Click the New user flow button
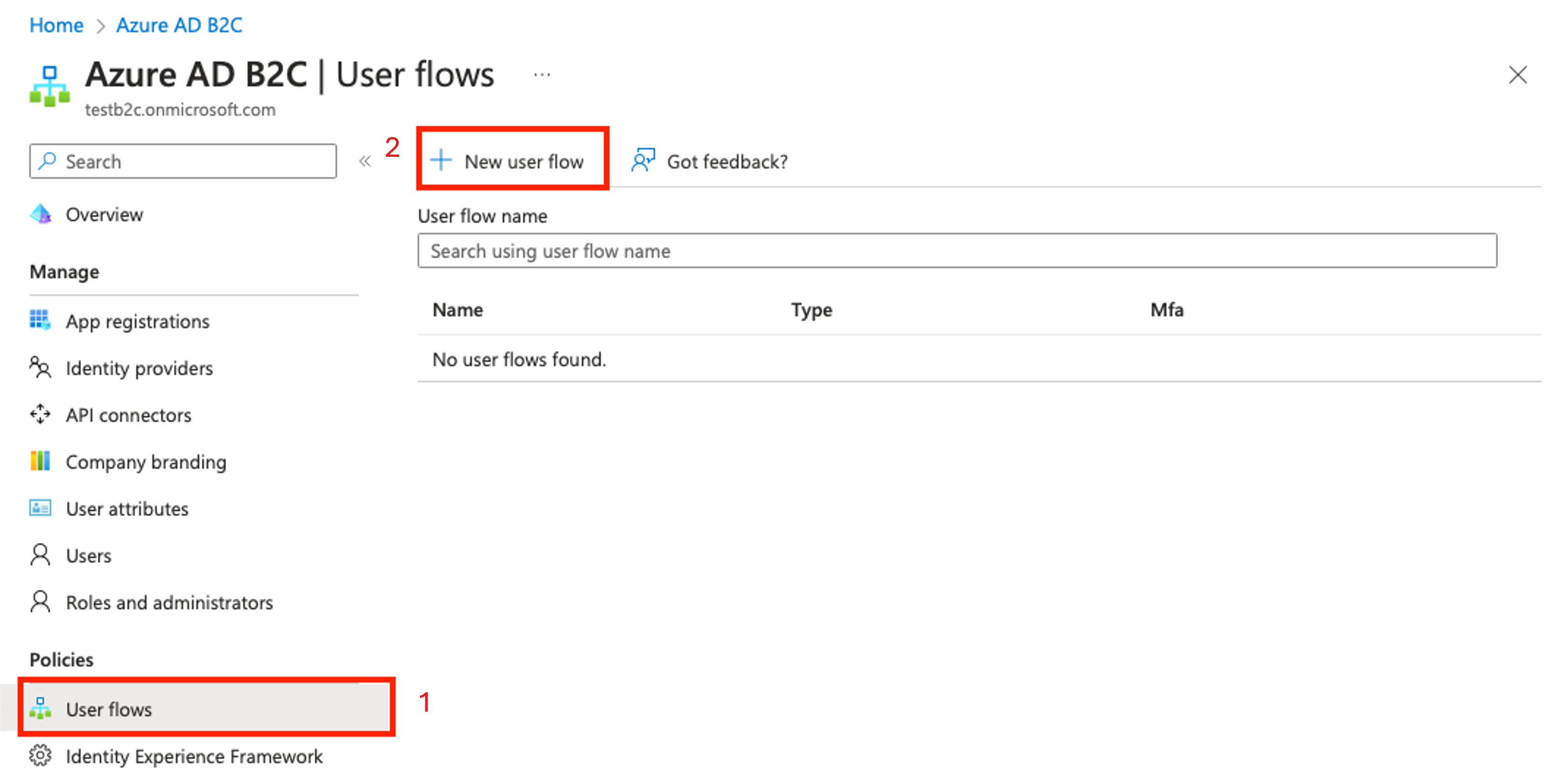 point(510,160)
